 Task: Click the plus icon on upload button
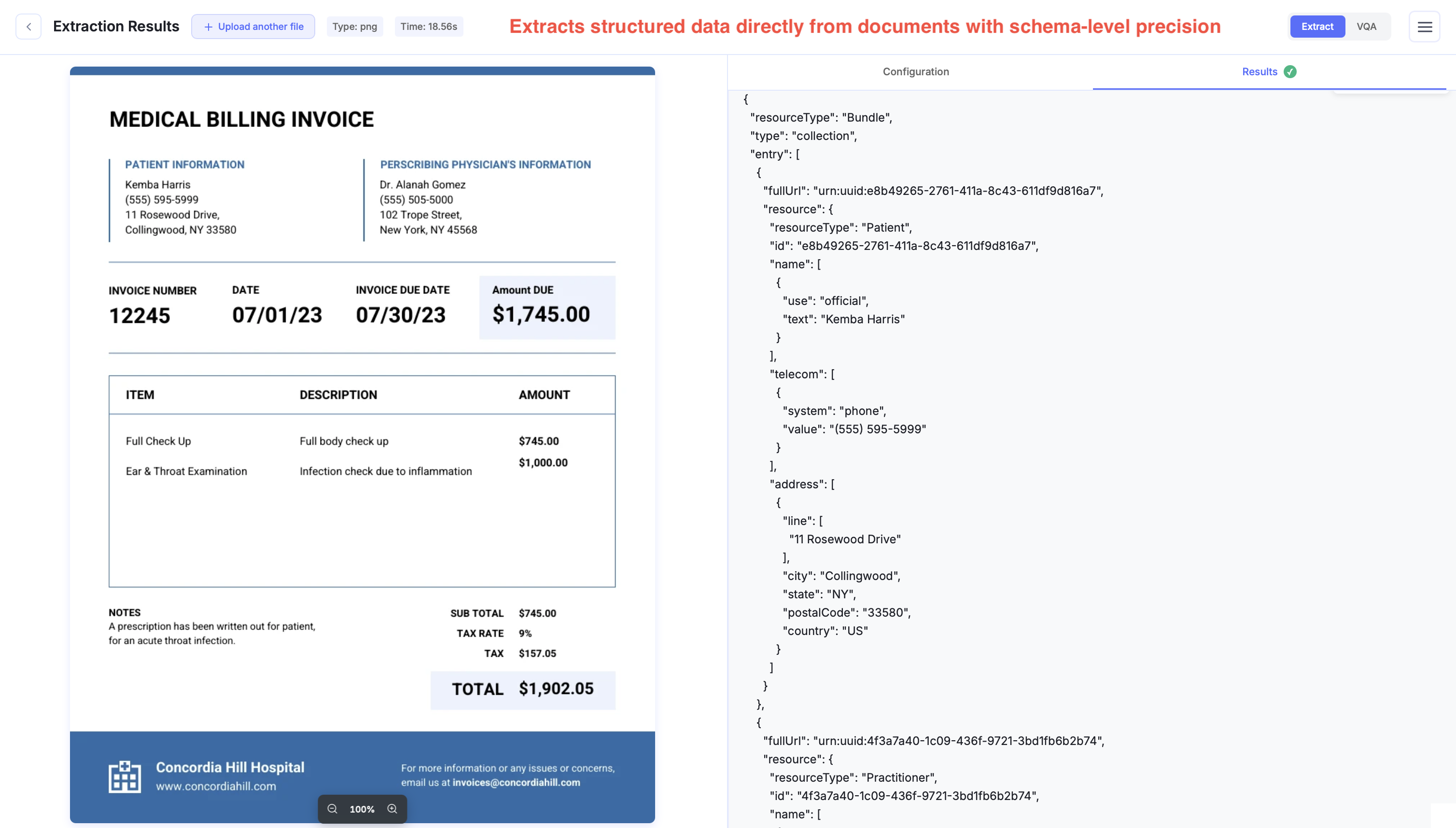pos(208,27)
